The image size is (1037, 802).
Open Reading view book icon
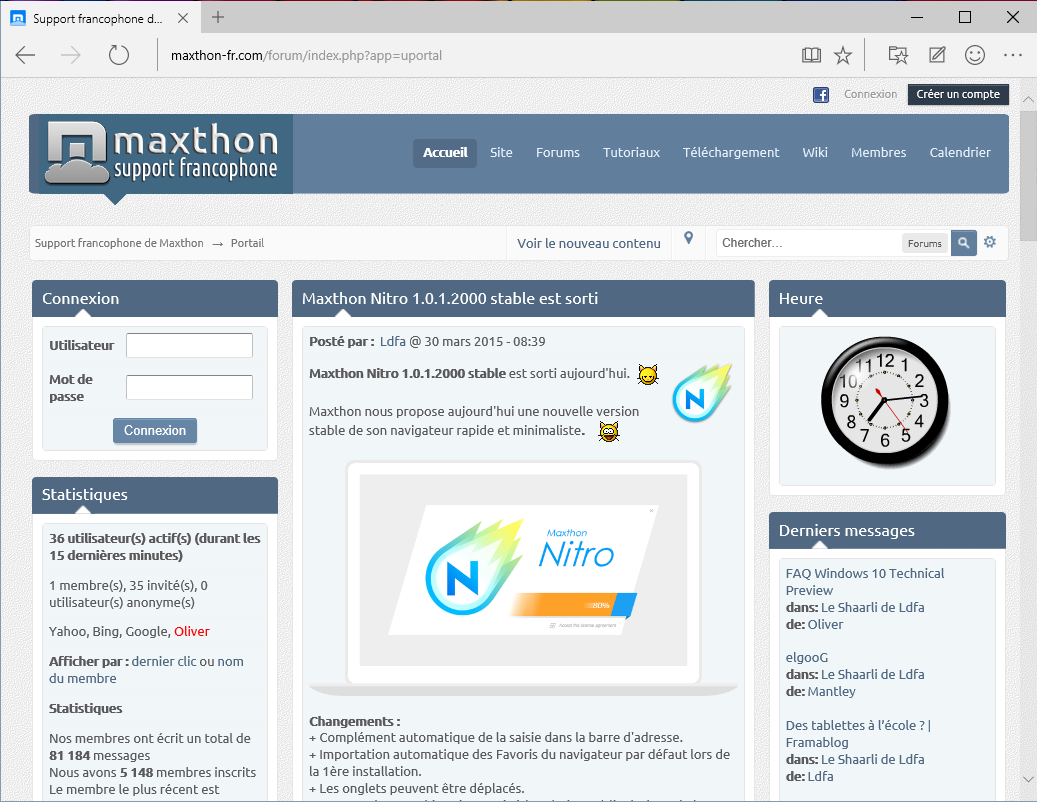click(811, 56)
